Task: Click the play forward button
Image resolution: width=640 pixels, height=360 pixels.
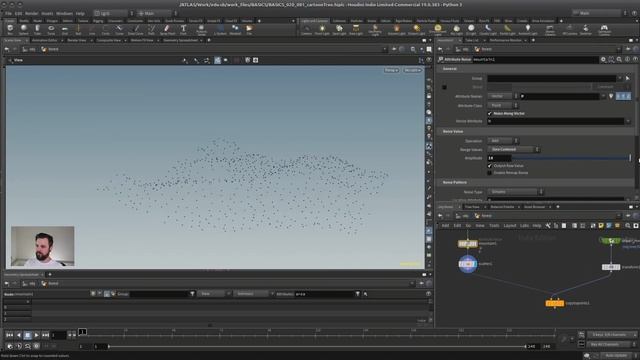Action: pyautogui.click(x=36, y=335)
